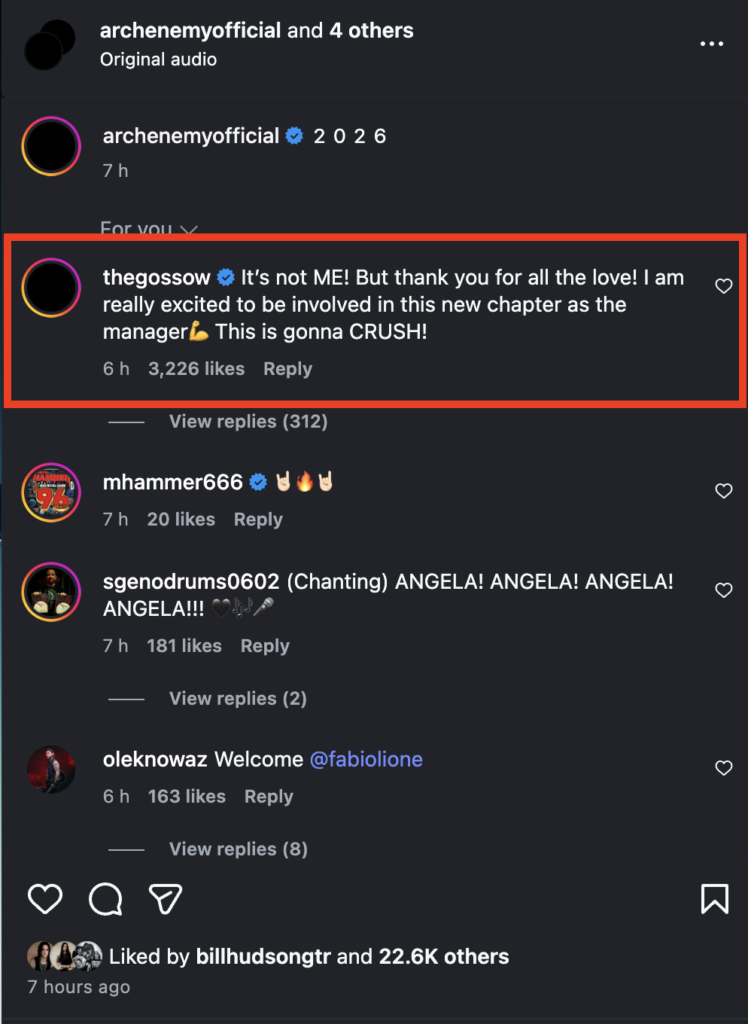
Task: Like the post with the heart icon
Action: (x=45, y=899)
